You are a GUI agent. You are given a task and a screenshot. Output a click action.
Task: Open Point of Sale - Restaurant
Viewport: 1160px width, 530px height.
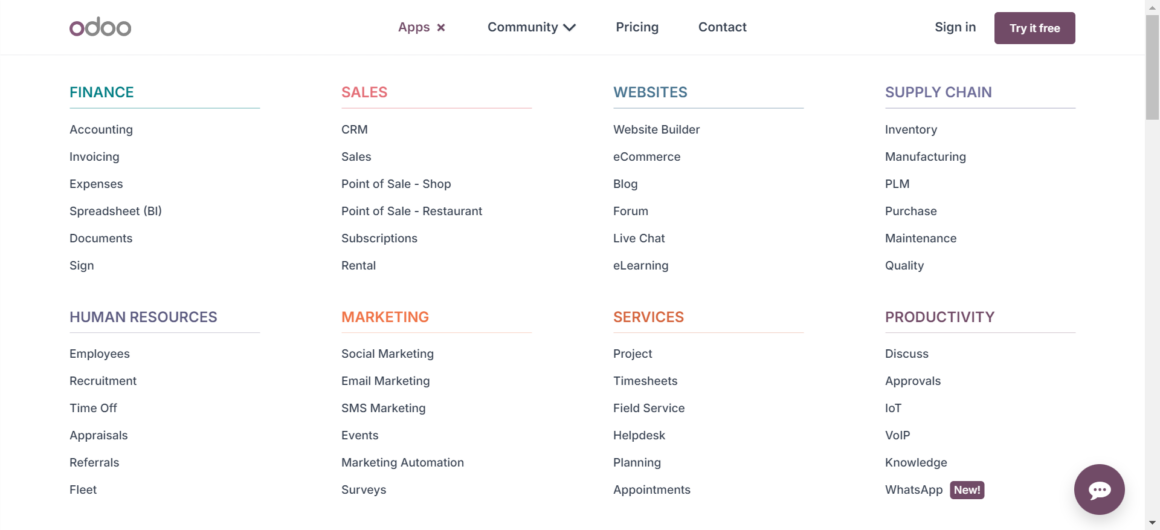(411, 211)
